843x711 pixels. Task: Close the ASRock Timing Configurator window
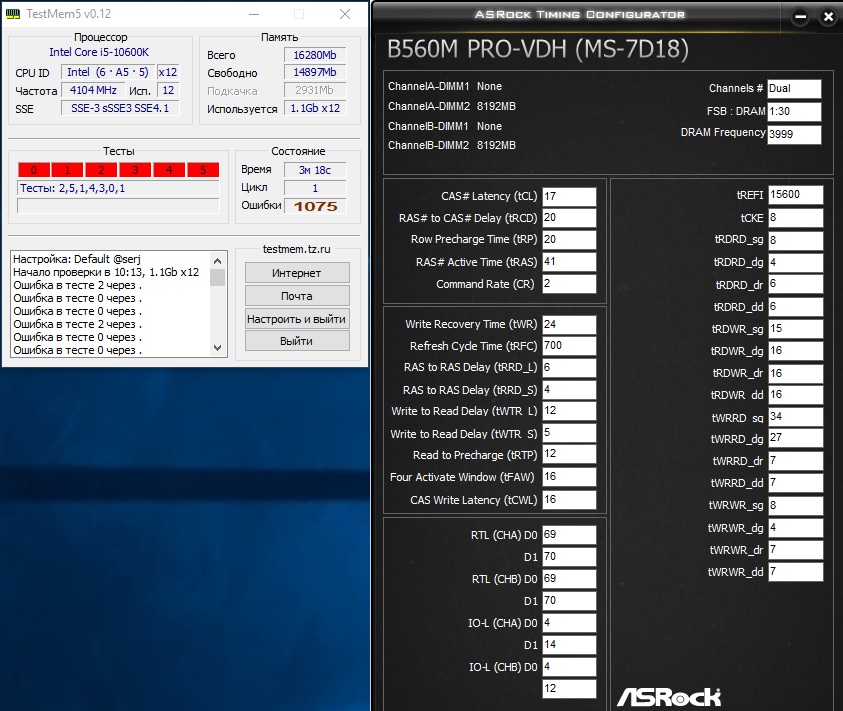(x=828, y=17)
